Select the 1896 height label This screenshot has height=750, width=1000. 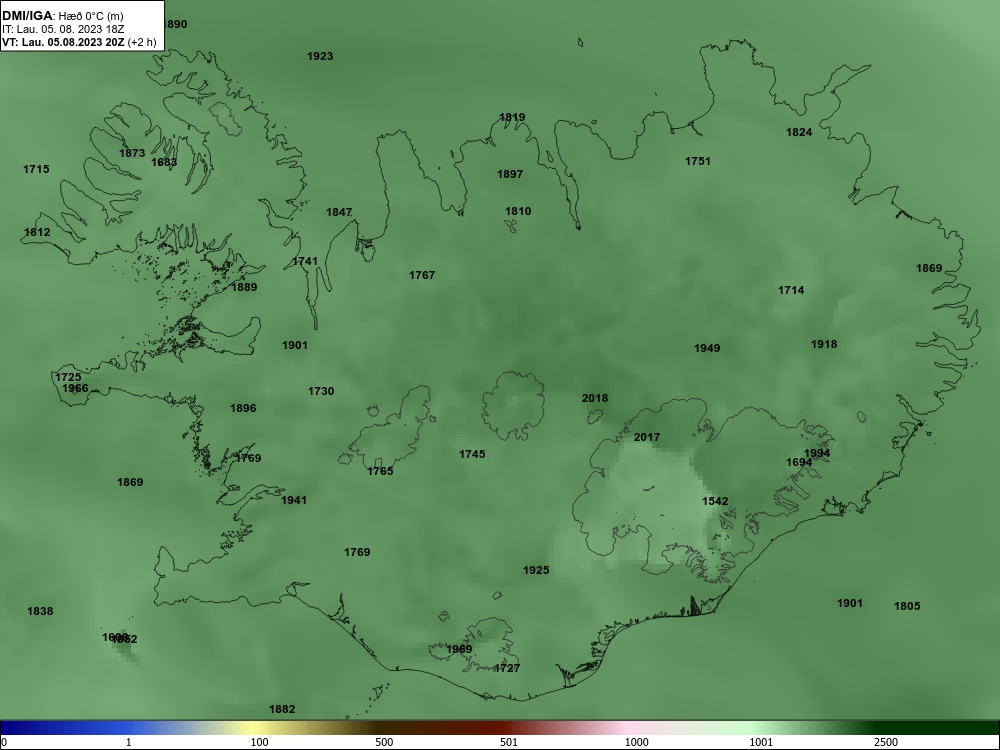coord(243,409)
